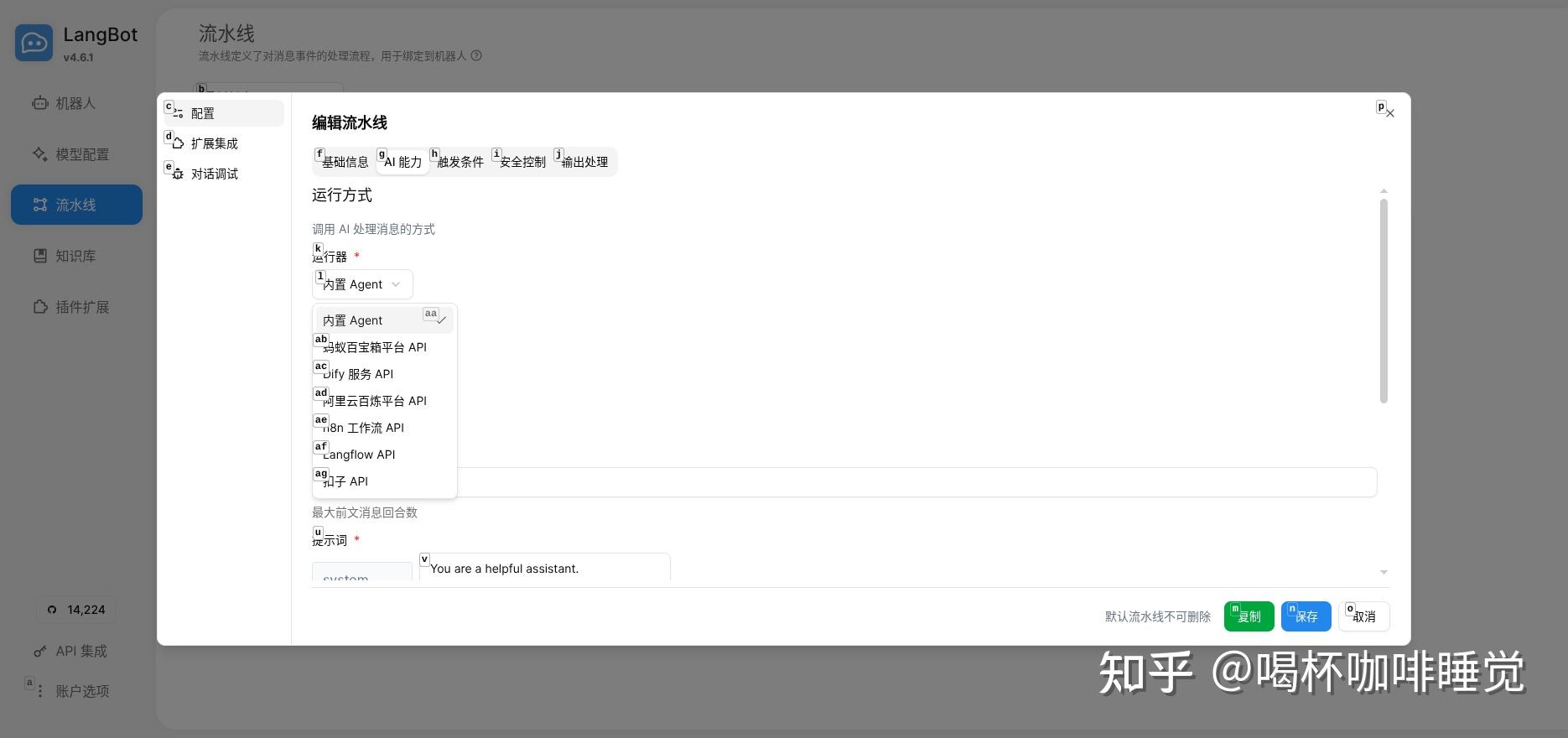Image resolution: width=1568 pixels, height=738 pixels.
Task: Open the 账户选项 menu
Action: (x=76, y=691)
